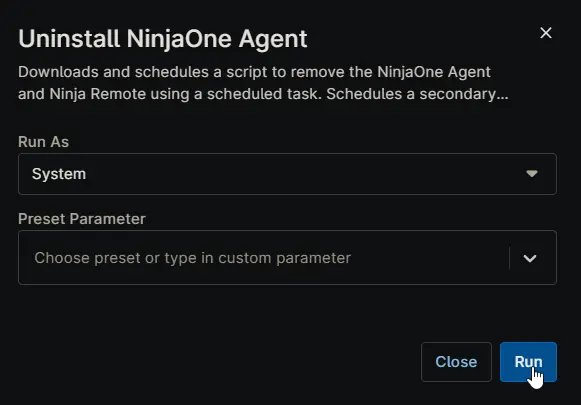
Task: Select the System value text
Action: pyautogui.click(x=59, y=174)
